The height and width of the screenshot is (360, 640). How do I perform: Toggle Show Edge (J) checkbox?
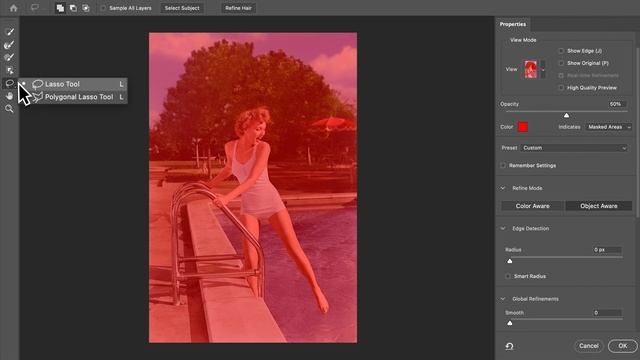pyautogui.click(x=561, y=51)
